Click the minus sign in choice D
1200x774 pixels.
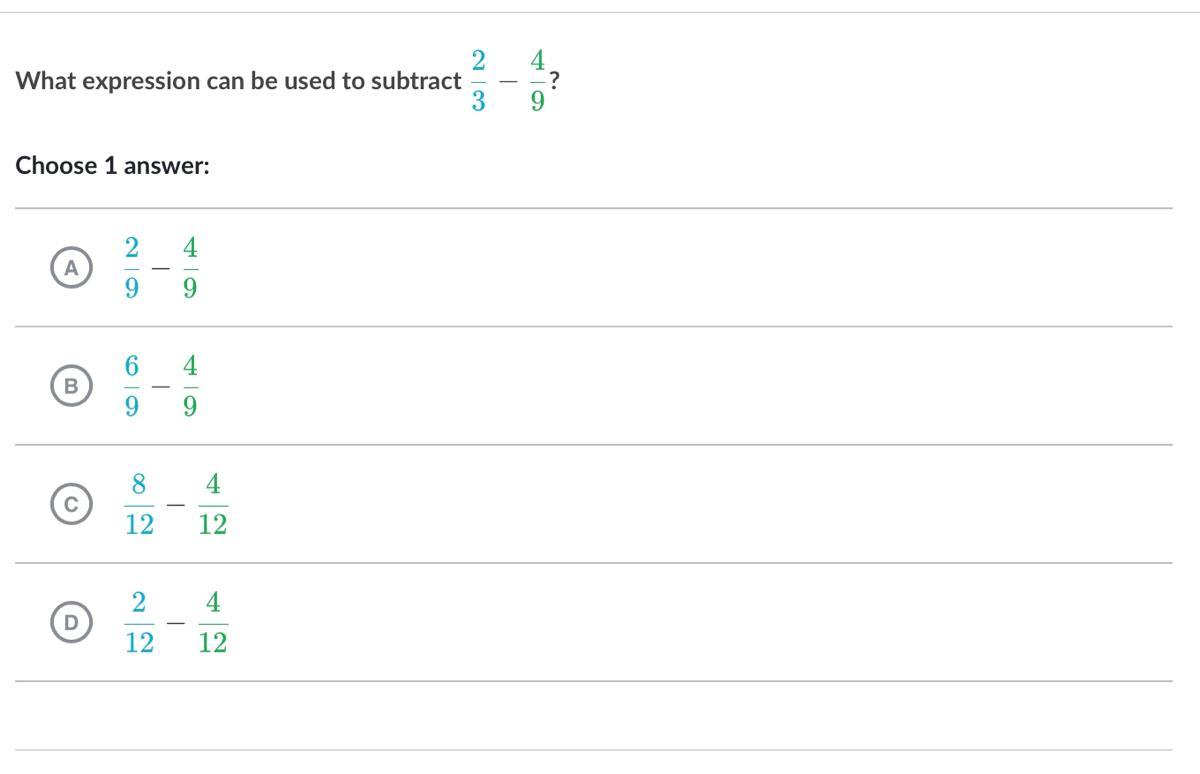point(176,623)
